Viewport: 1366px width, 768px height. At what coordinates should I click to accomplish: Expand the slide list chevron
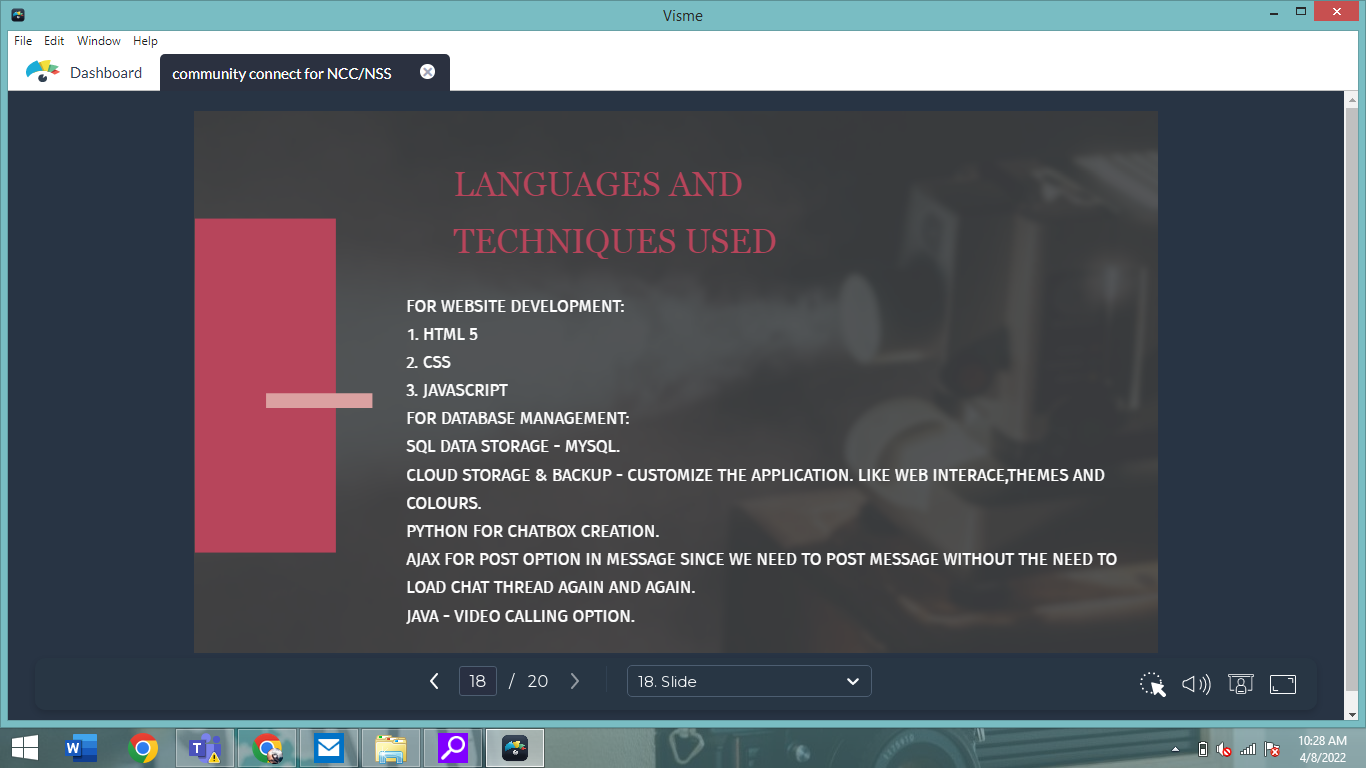point(853,682)
